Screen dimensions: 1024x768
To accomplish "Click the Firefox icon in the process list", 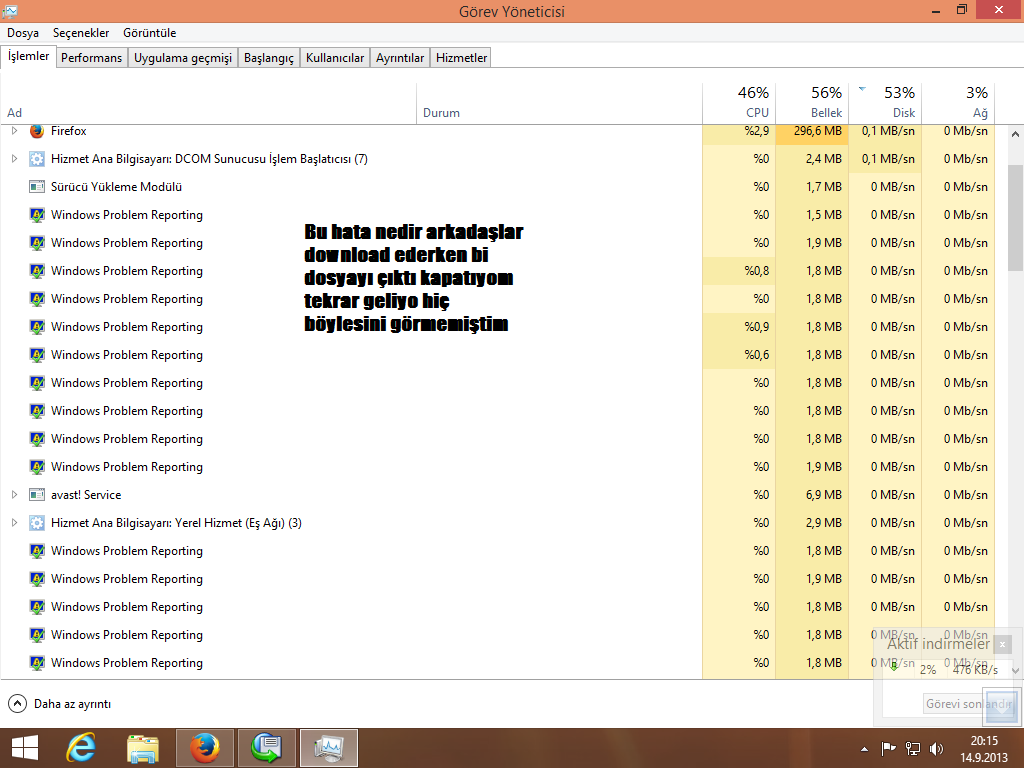I will [x=37, y=131].
